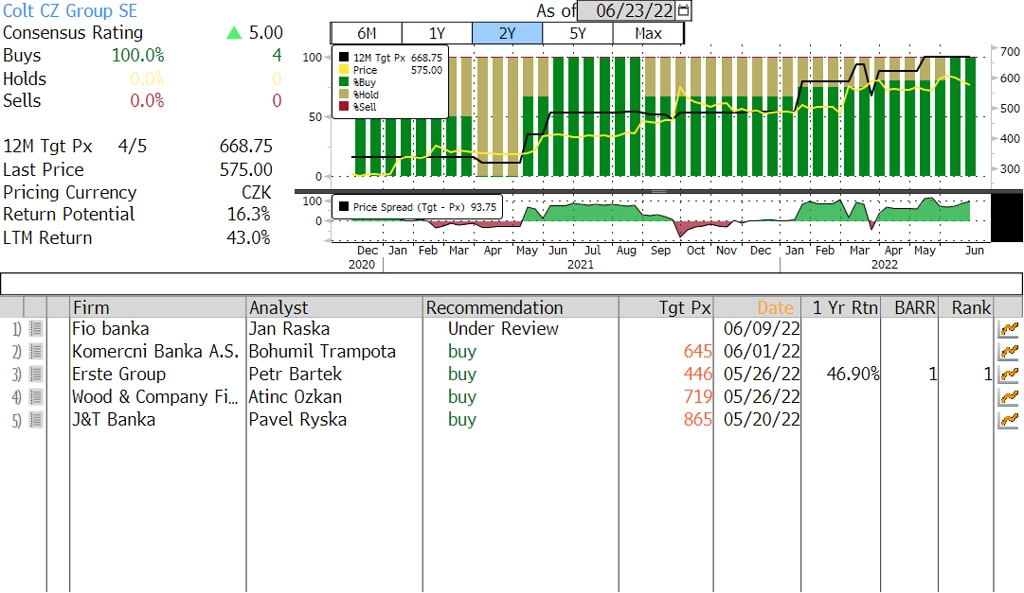Open document icon for J&T Banka row
Image resolution: width=1024 pixels, height=593 pixels.
click(x=36, y=419)
